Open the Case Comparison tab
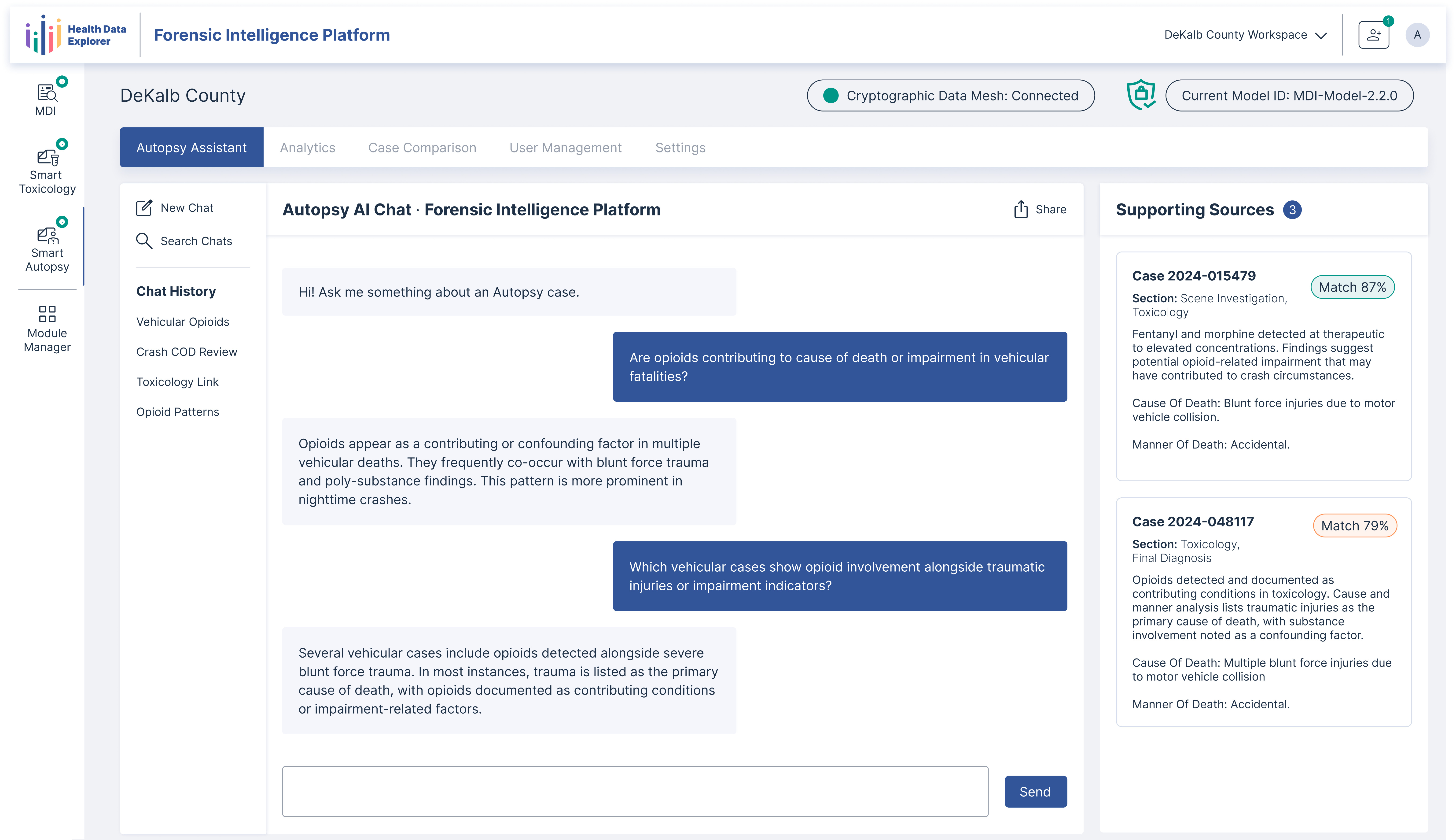The height and width of the screenshot is (840, 1456). click(x=422, y=148)
